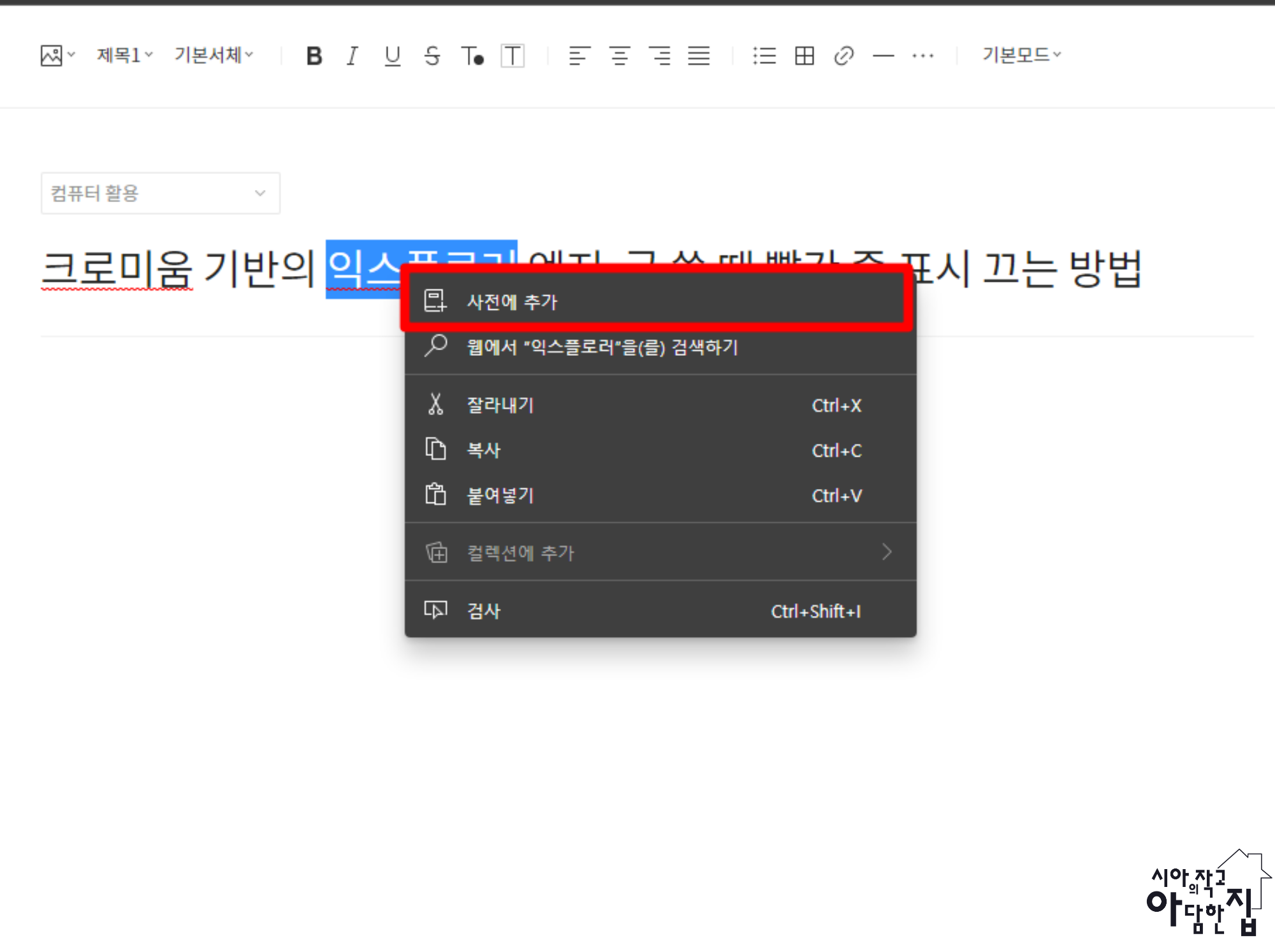Screen dimensions: 1275x952
Task: Insert a hyperlink
Action: (x=843, y=56)
